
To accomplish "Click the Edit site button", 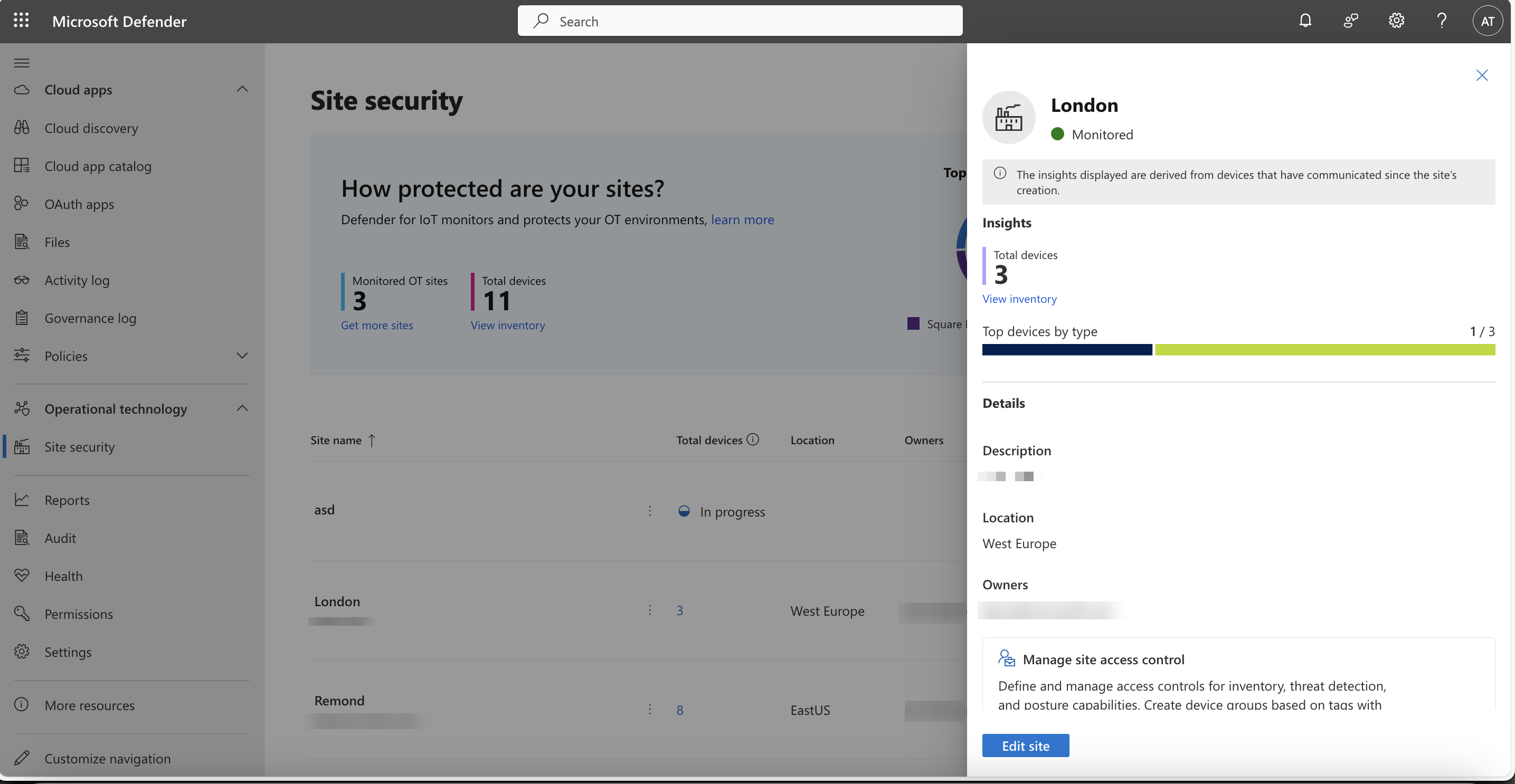I will 1025,745.
